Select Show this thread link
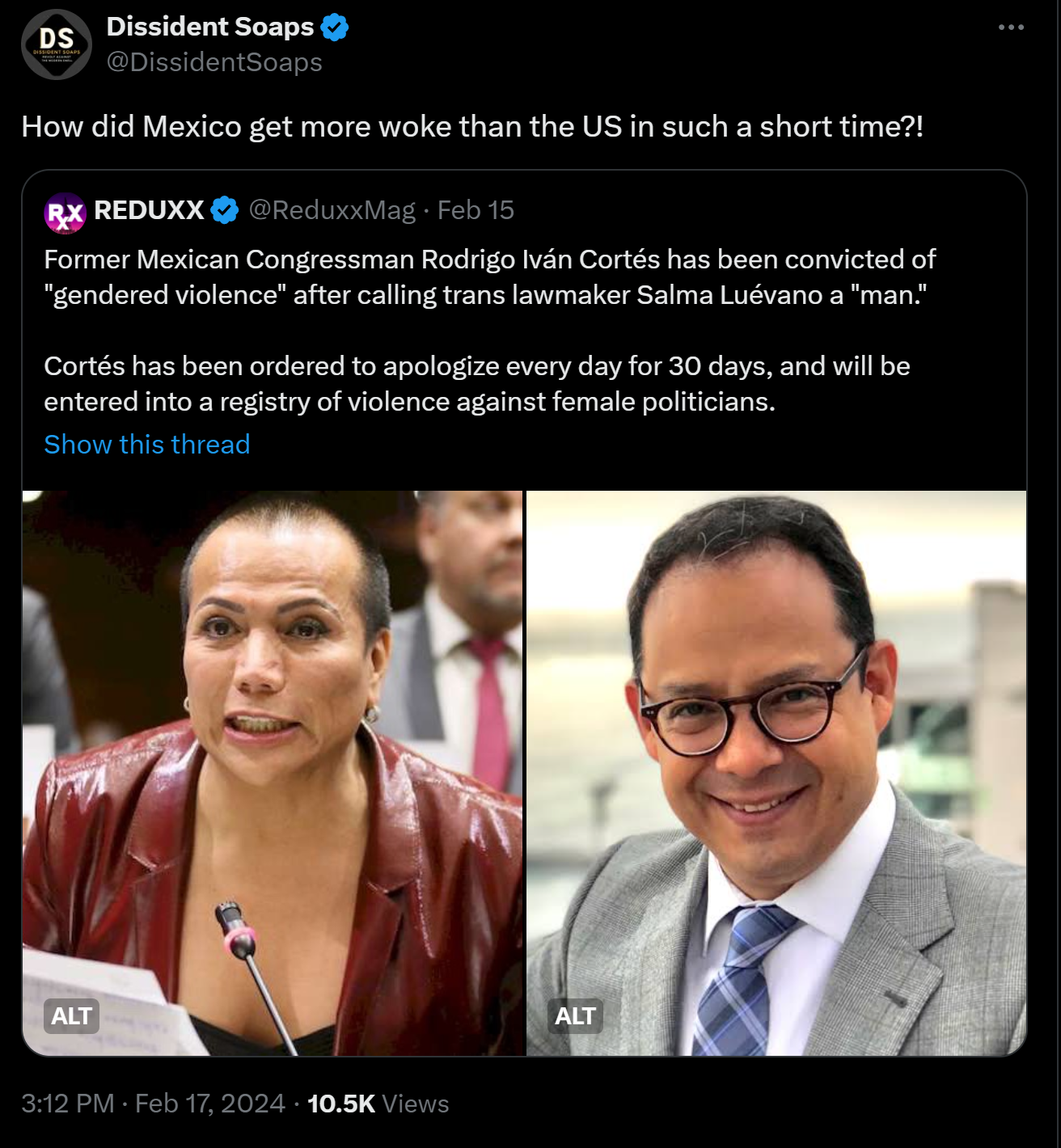 147,445
